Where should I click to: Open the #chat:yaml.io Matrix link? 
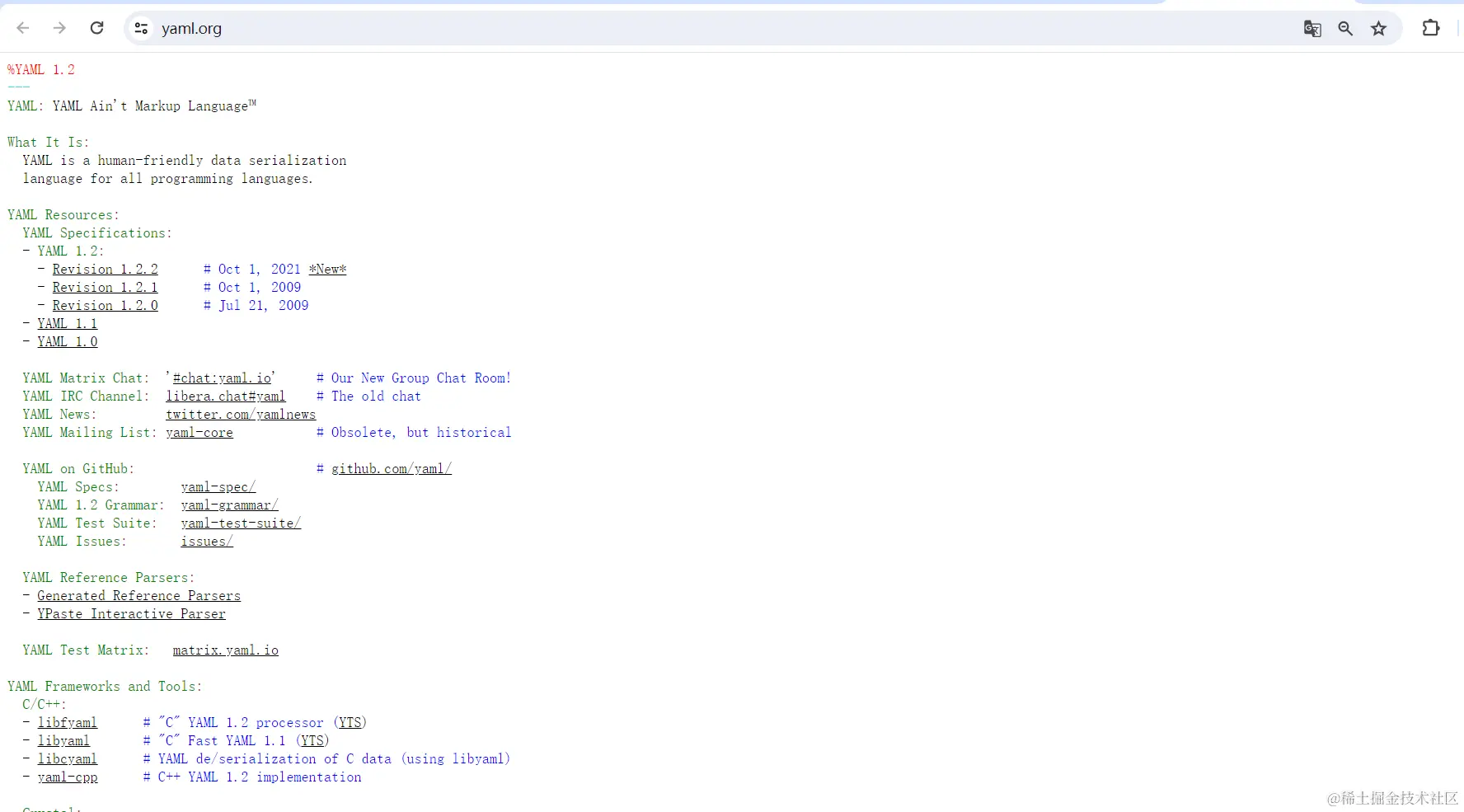pyautogui.click(x=222, y=378)
